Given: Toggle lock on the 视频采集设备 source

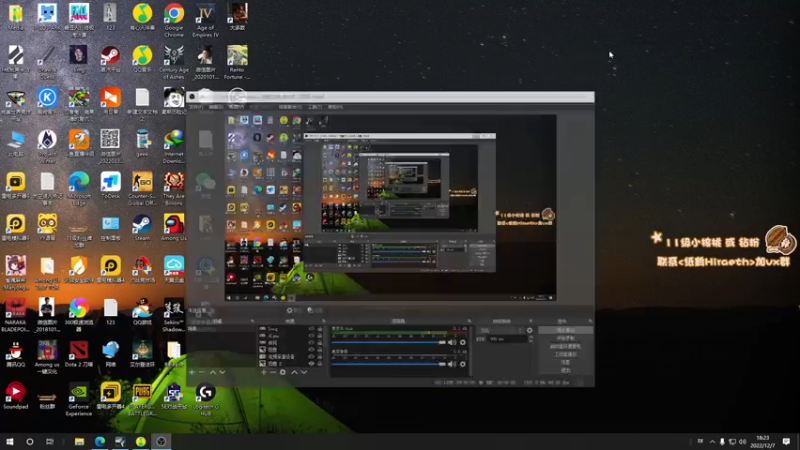Looking at the screenshot, I should 320,357.
